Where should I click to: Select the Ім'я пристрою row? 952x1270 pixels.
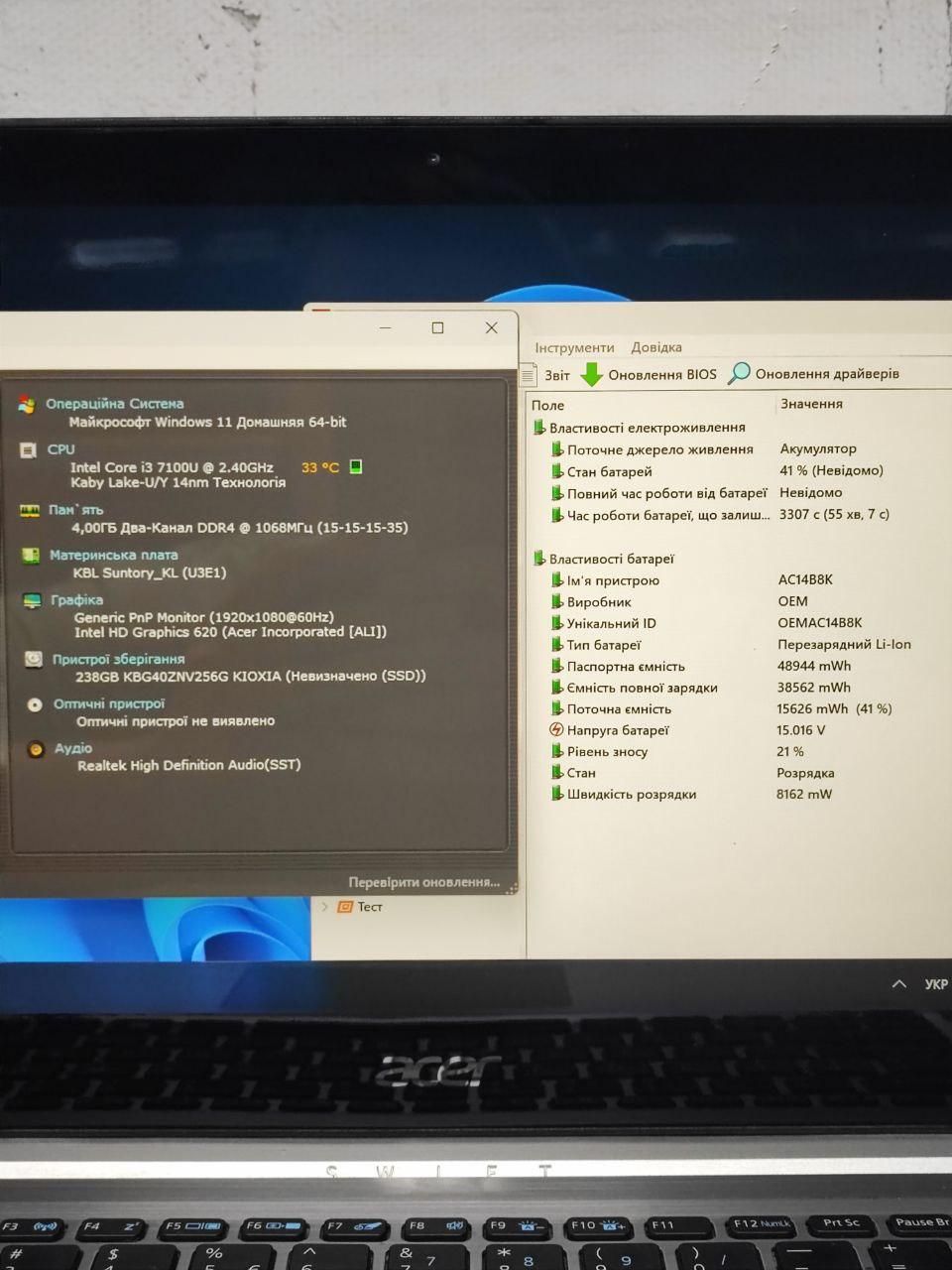pyautogui.click(x=739, y=580)
